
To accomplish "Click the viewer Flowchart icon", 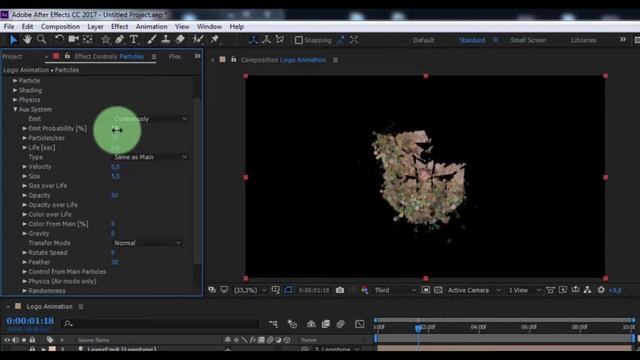I will 588,290.
